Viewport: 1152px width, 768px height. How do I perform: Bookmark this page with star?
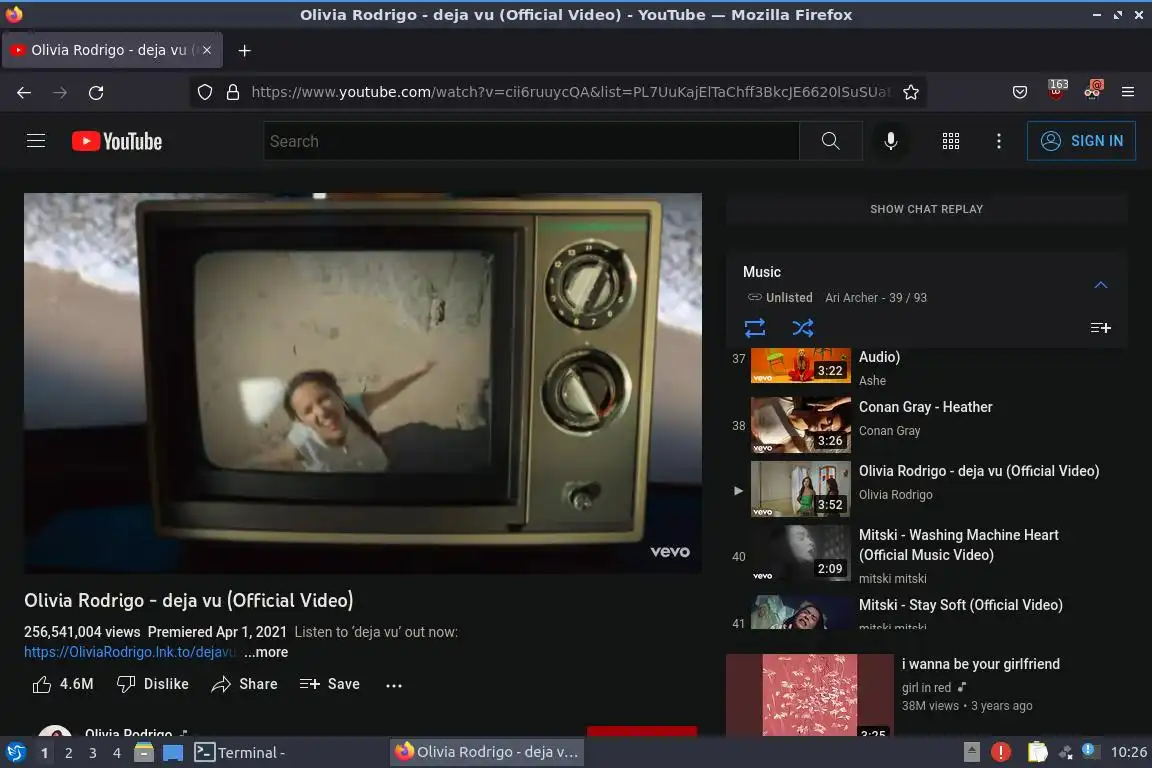point(911,93)
